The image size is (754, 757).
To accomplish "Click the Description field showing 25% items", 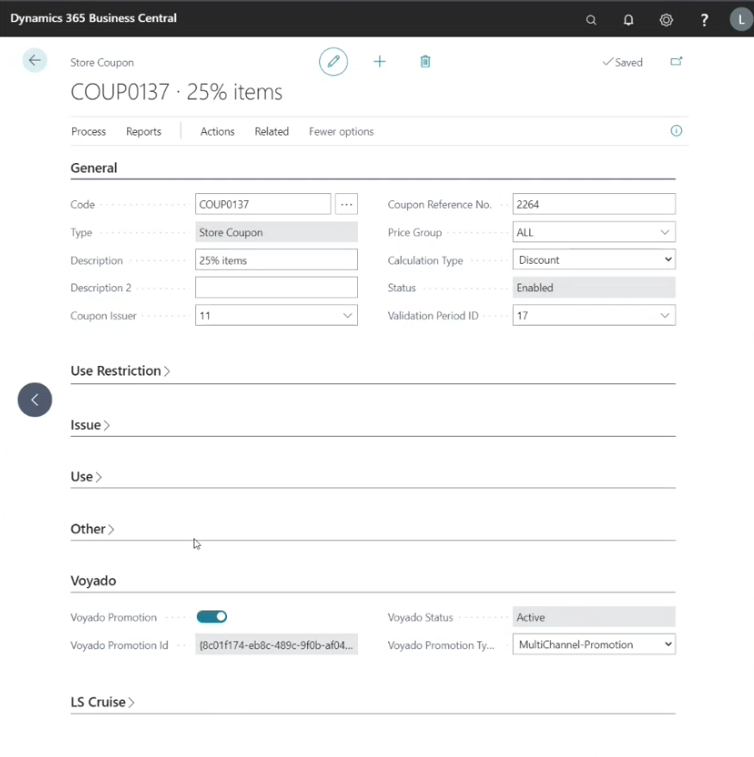I will pyautogui.click(x=276, y=260).
